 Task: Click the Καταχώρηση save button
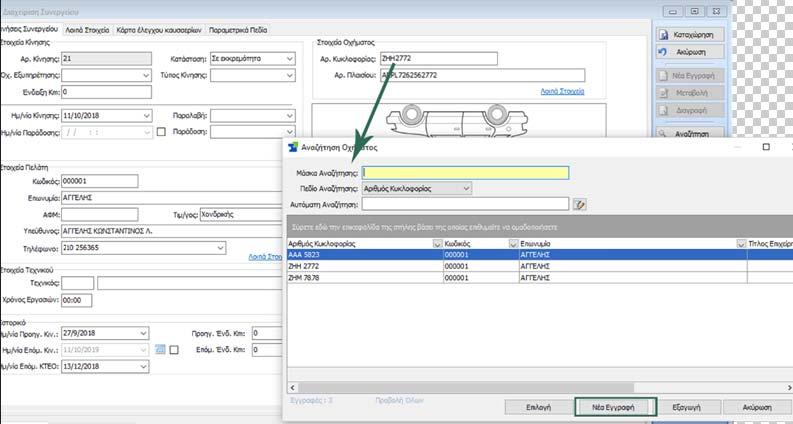pyautogui.click(x=690, y=35)
